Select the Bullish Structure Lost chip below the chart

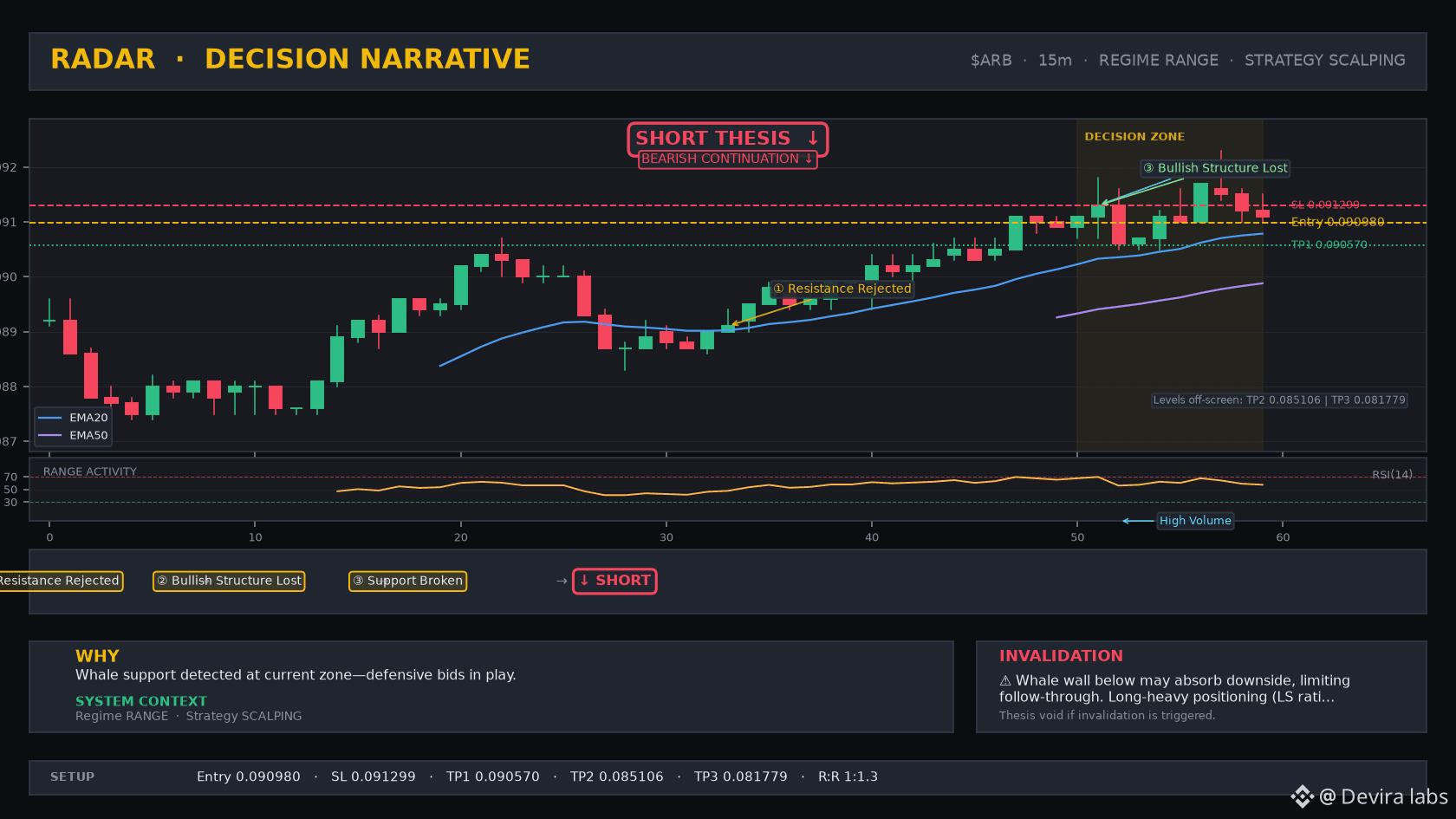pos(229,581)
